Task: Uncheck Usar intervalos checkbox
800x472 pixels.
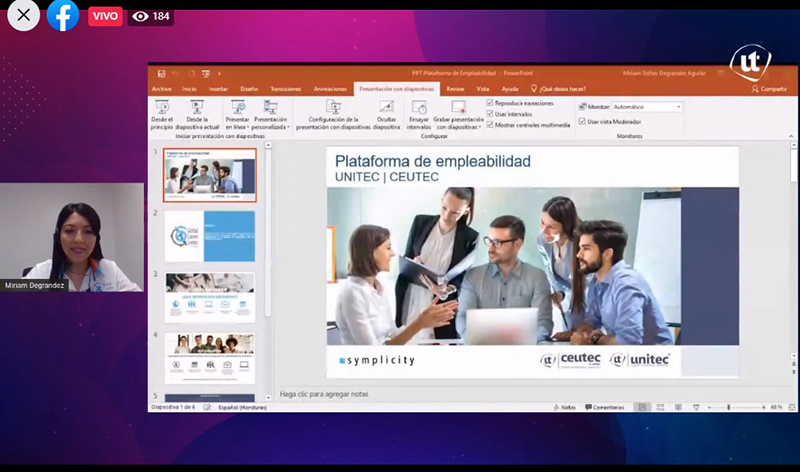Action: (x=489, y=114)
